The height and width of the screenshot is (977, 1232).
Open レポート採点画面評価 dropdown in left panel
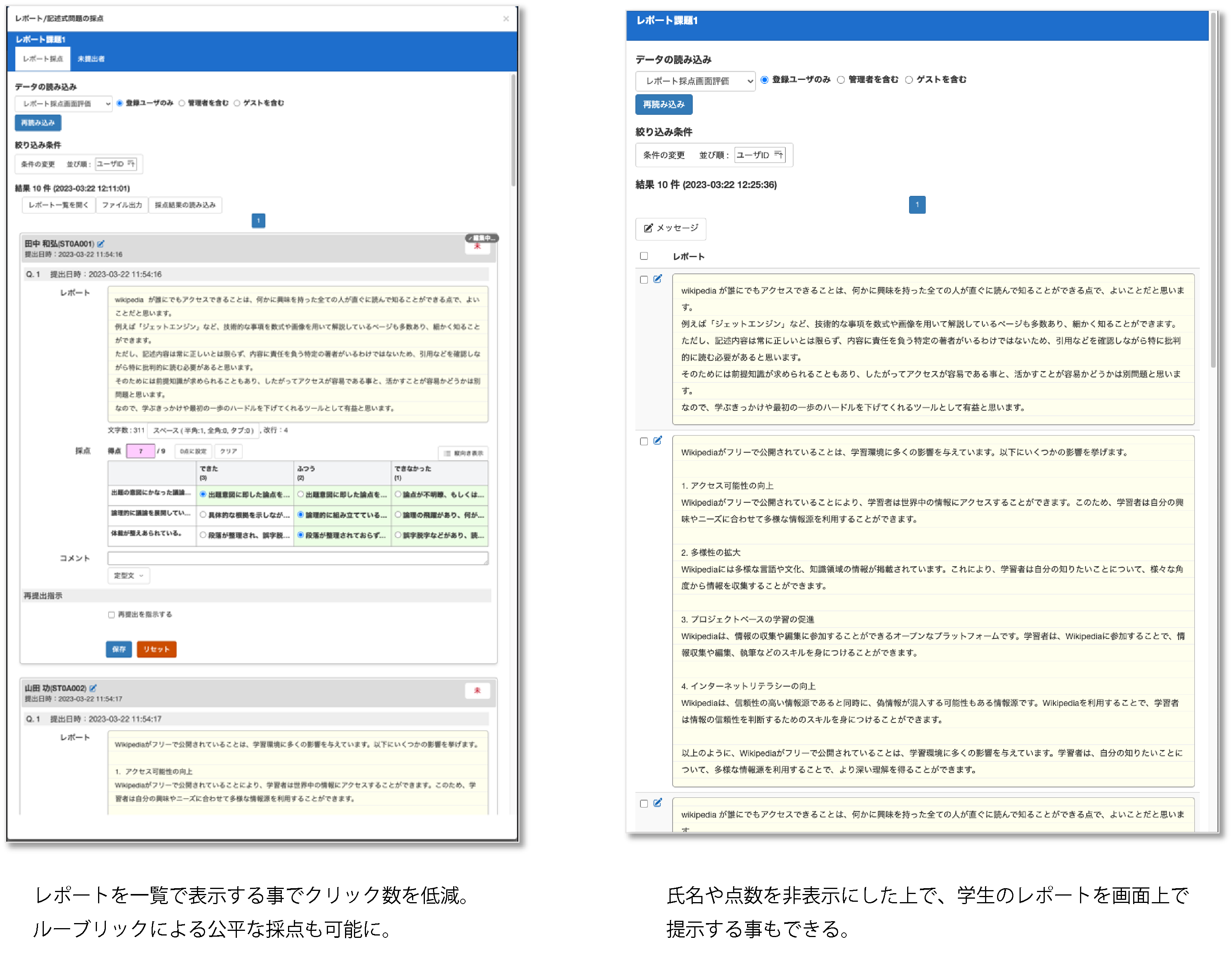tap(64, 104)
